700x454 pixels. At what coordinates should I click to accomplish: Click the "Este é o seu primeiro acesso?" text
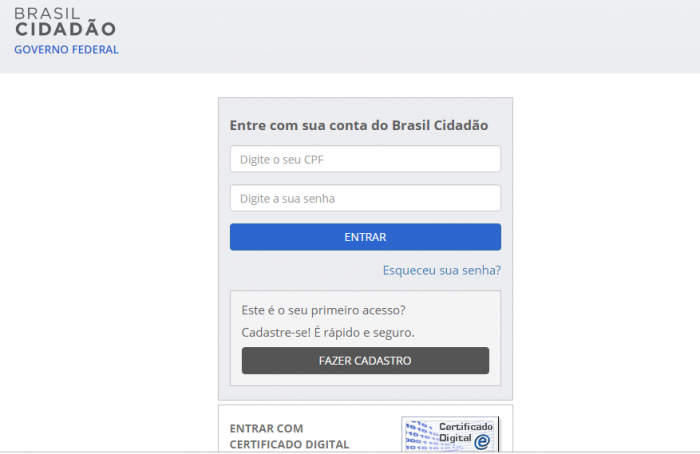pyautogui.click(x=323, y=310)
